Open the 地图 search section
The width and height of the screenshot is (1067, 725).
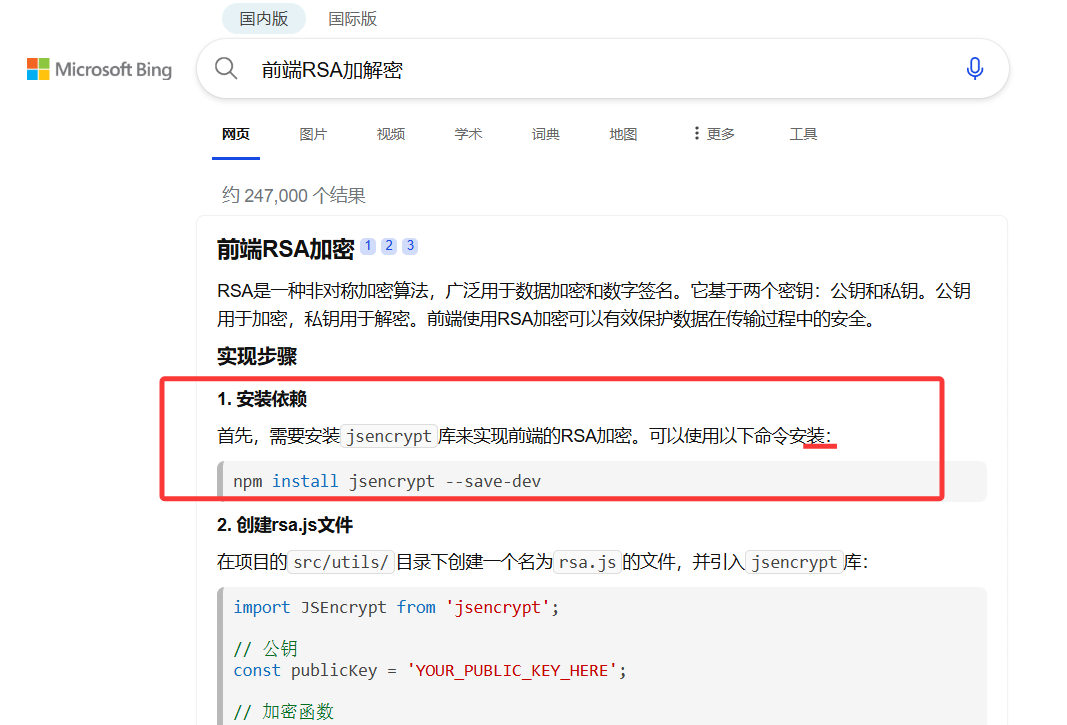[623, 133]
